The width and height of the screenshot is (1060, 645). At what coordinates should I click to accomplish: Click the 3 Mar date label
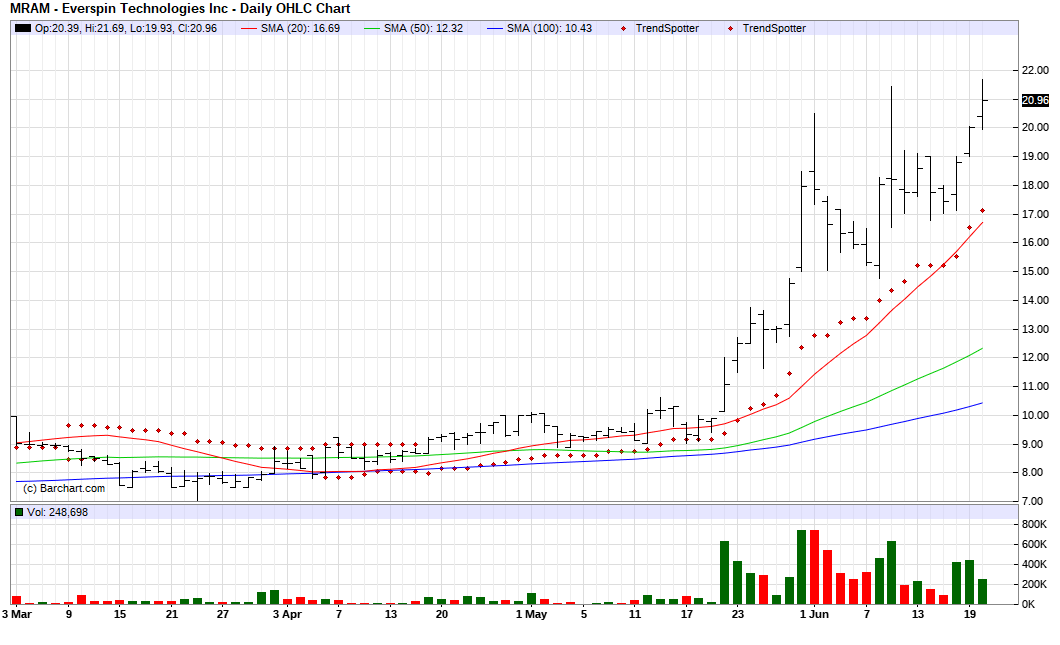coord(17,615)
